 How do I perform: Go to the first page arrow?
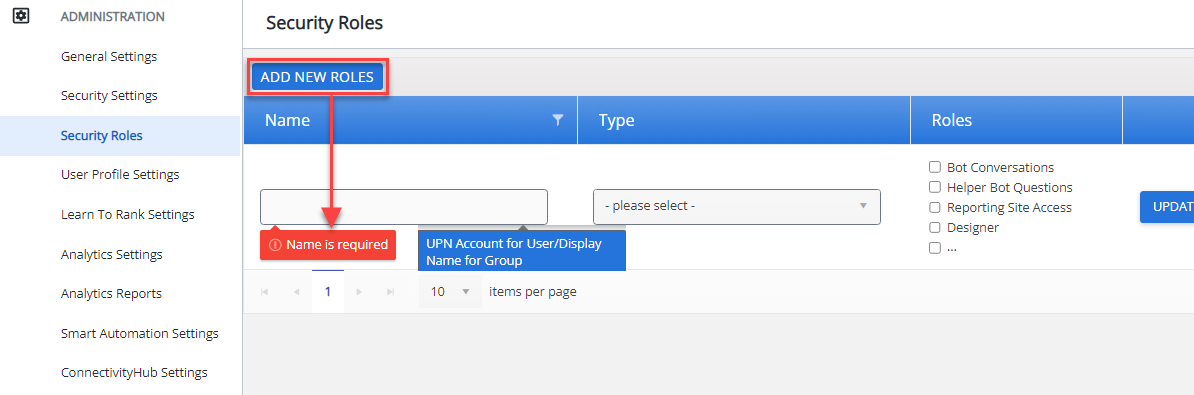coord(265,291)
